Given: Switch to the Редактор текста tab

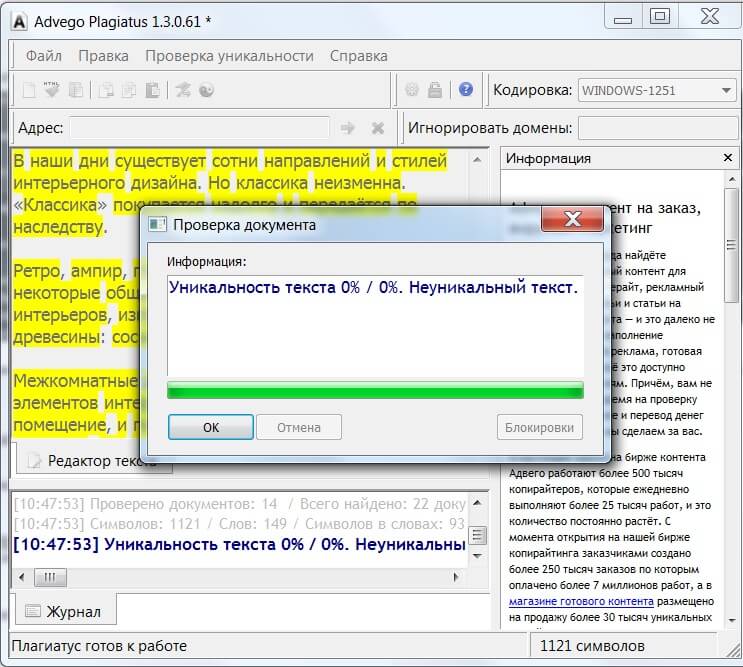Looking at the screenshot, I should click(93, 460).
